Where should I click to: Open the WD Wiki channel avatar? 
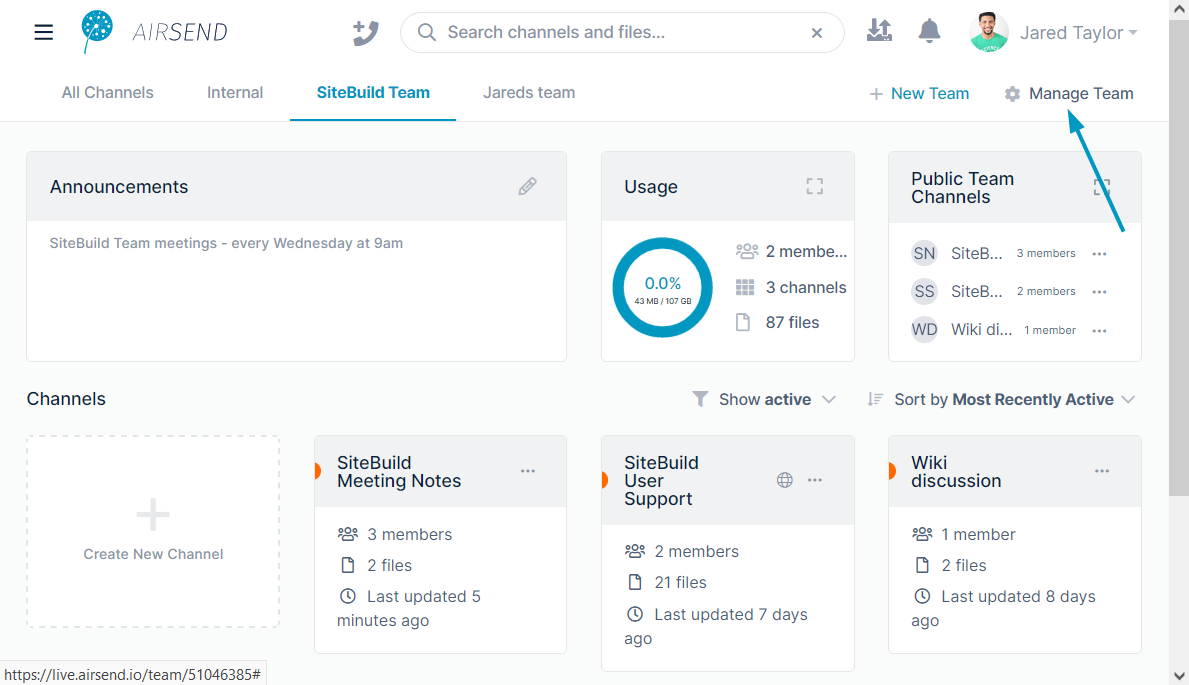point(924,330)
